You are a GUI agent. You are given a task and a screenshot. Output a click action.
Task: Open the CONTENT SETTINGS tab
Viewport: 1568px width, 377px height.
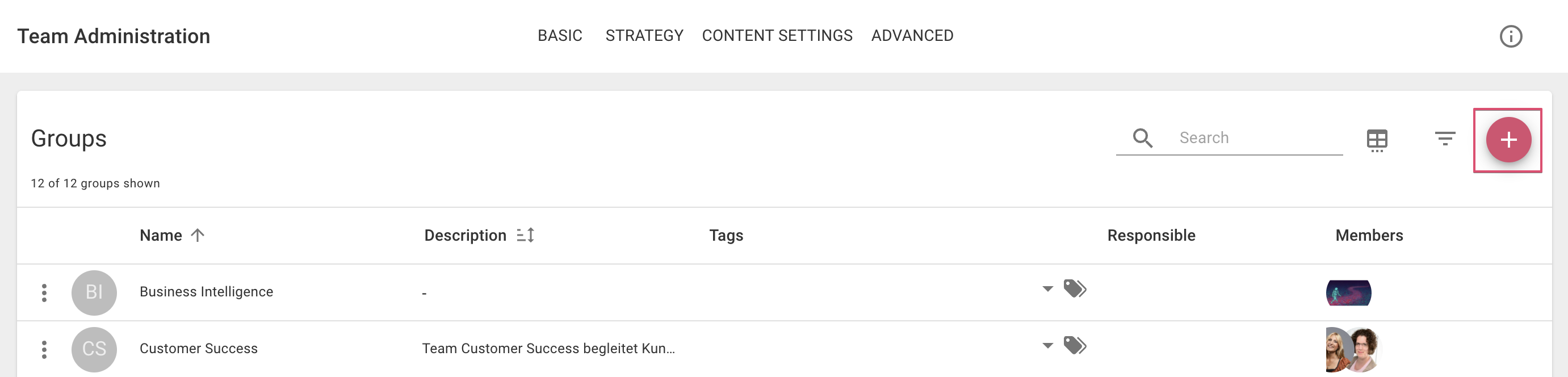point(777,36)
